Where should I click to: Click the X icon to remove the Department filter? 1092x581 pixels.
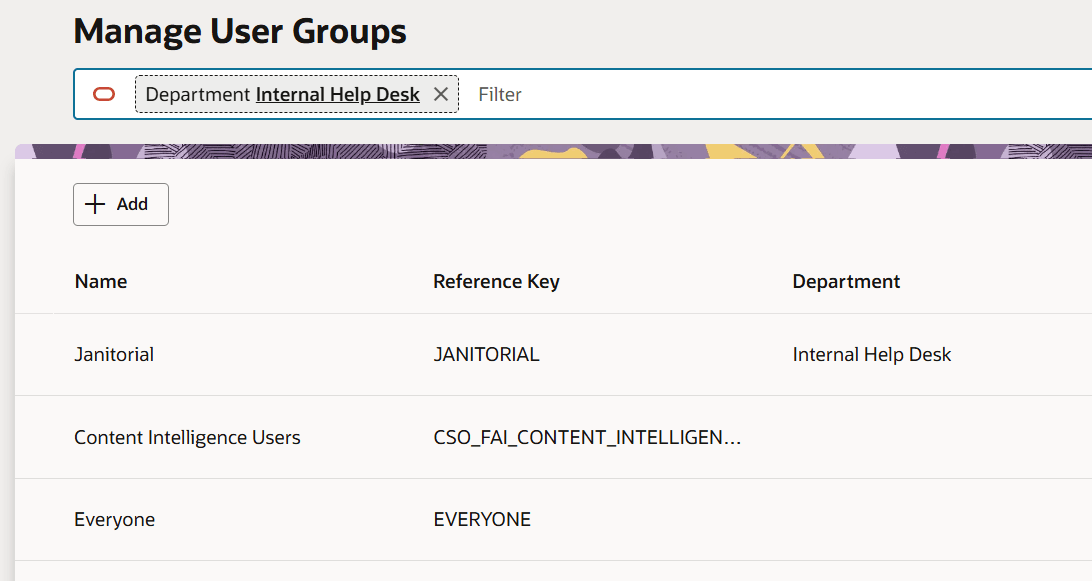tap(441, 93)
